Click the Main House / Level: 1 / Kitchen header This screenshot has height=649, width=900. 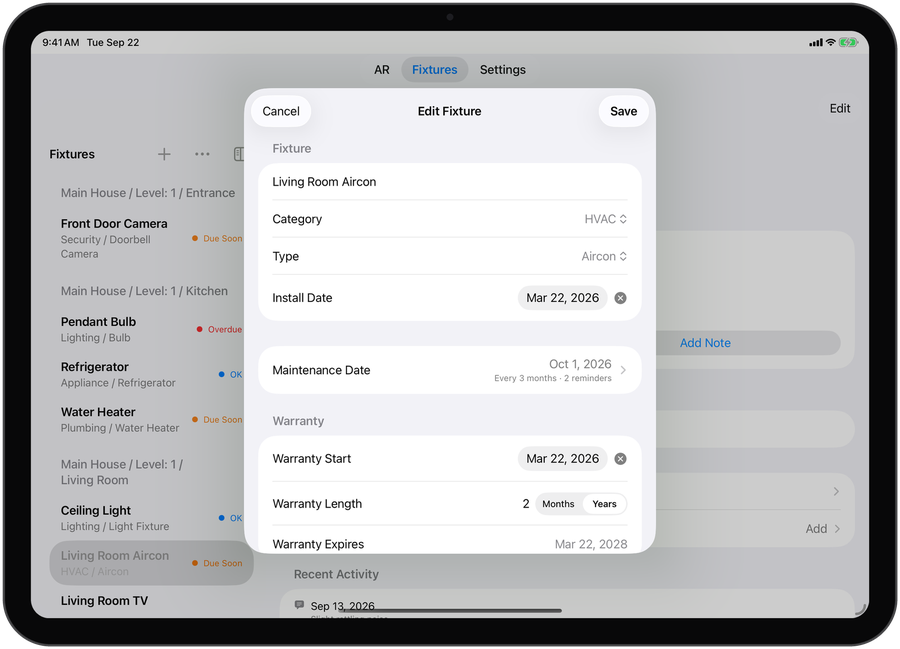coord(144,291)
